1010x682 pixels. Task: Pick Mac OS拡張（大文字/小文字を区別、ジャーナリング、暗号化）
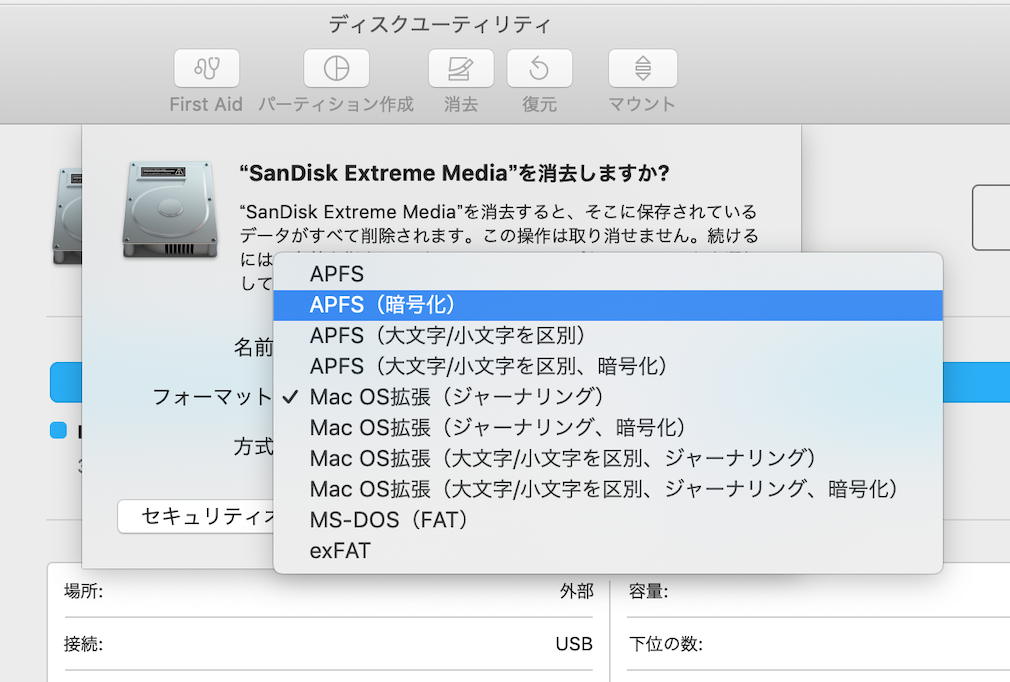click(x=608, y=489)
